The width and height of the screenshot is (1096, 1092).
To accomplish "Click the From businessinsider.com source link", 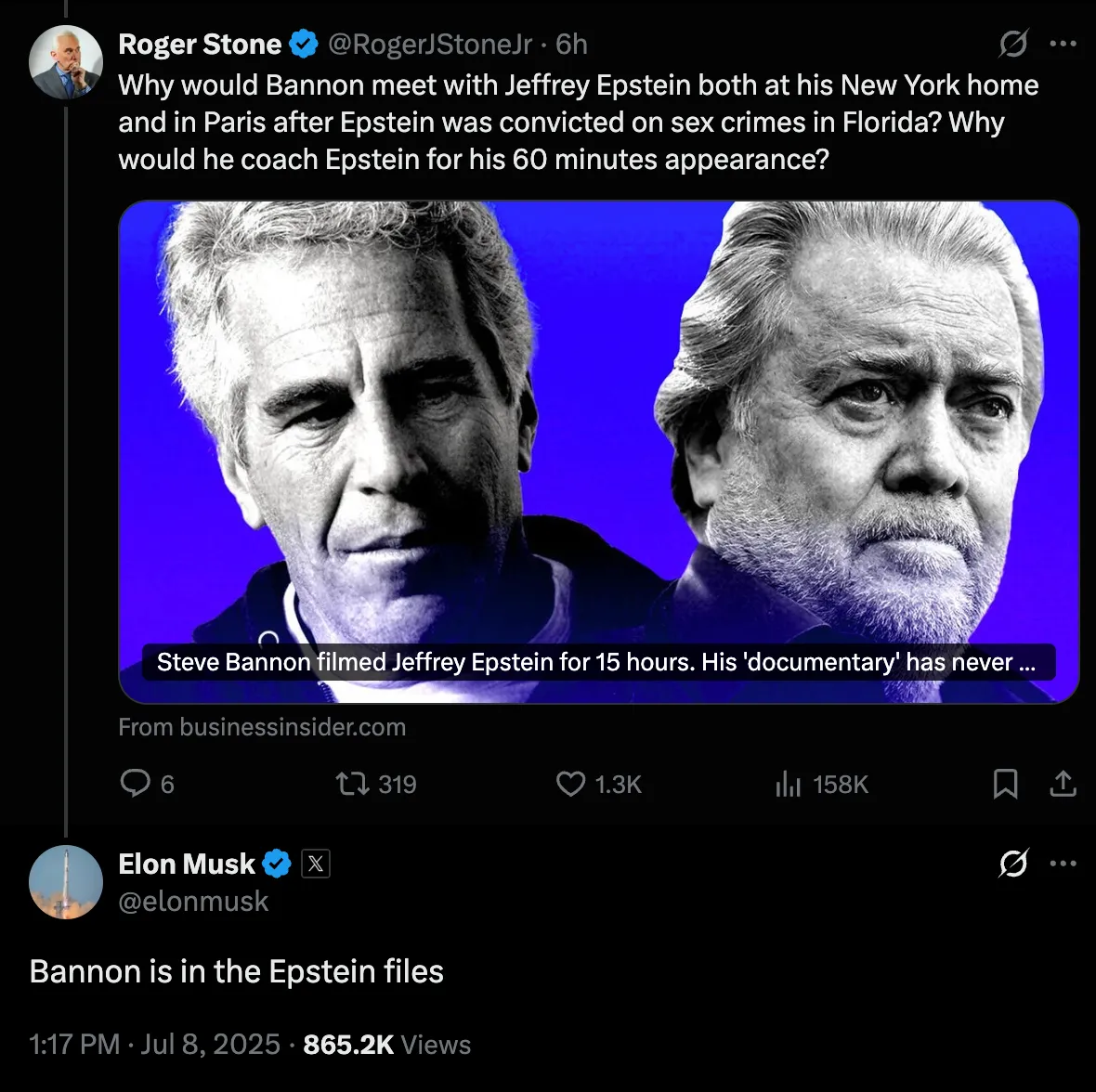I will (x=262, y=727).
